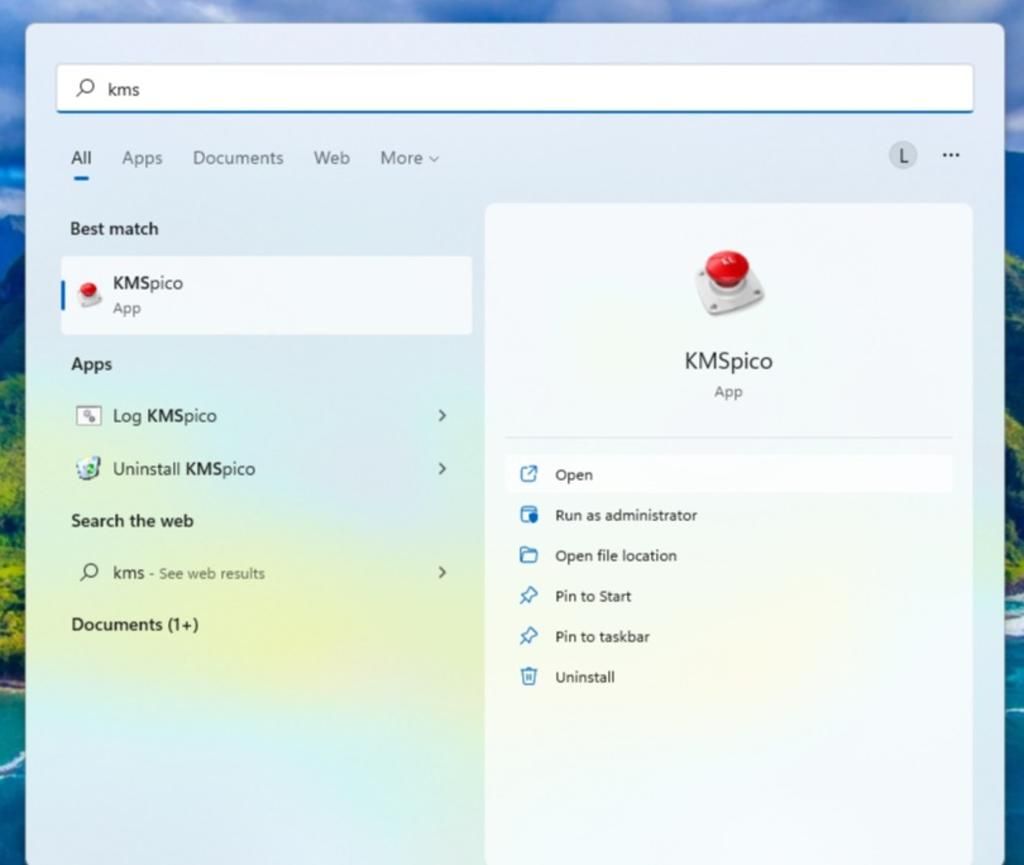
Task: Click the Uninstall KMSpico recycle icon
Action: [x=89, y=468]
